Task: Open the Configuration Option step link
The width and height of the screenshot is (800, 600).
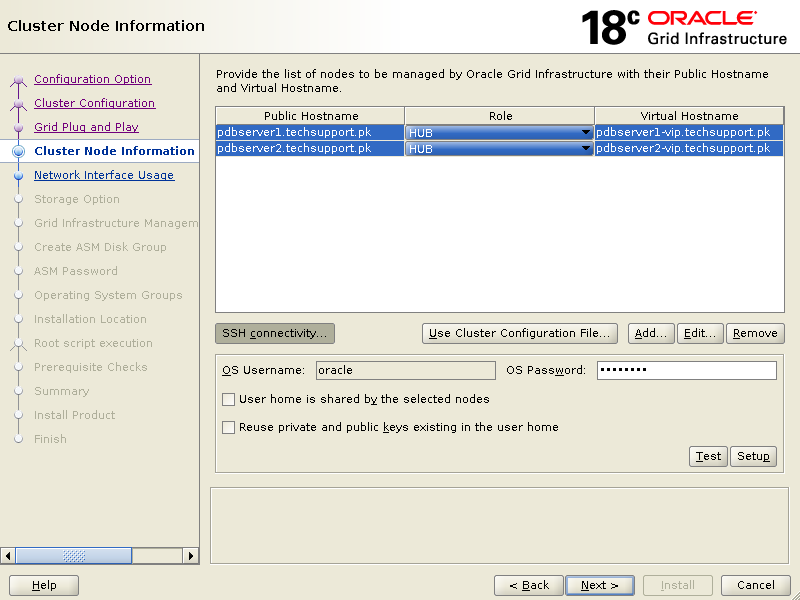Action: click(x=92, y=79)
